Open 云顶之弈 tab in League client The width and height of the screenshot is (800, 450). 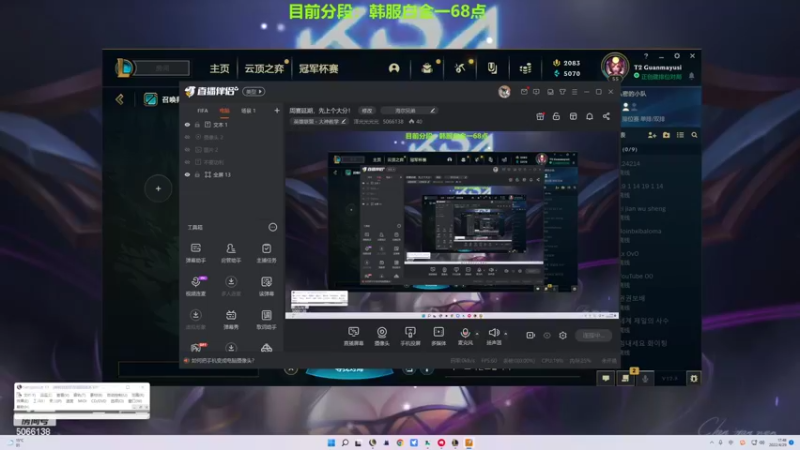coord(264,68)
